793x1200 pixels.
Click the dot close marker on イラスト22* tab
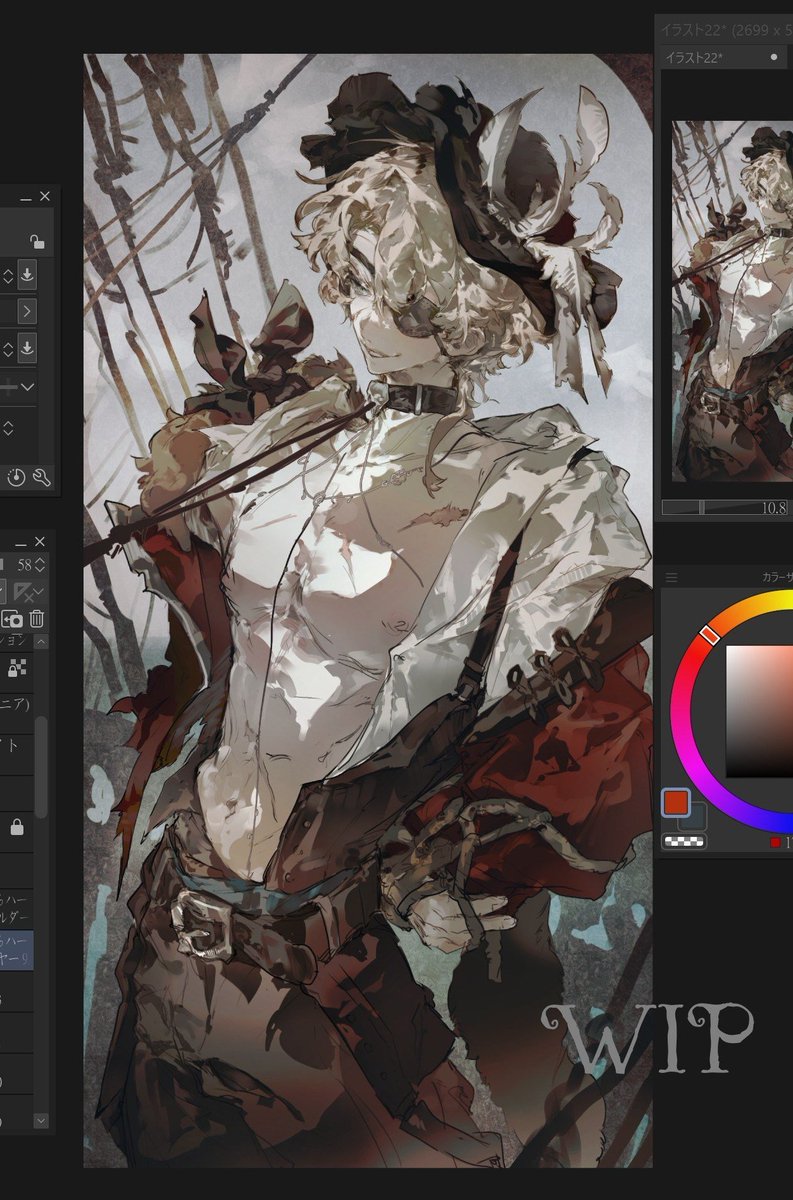click(x=773, y=57)
